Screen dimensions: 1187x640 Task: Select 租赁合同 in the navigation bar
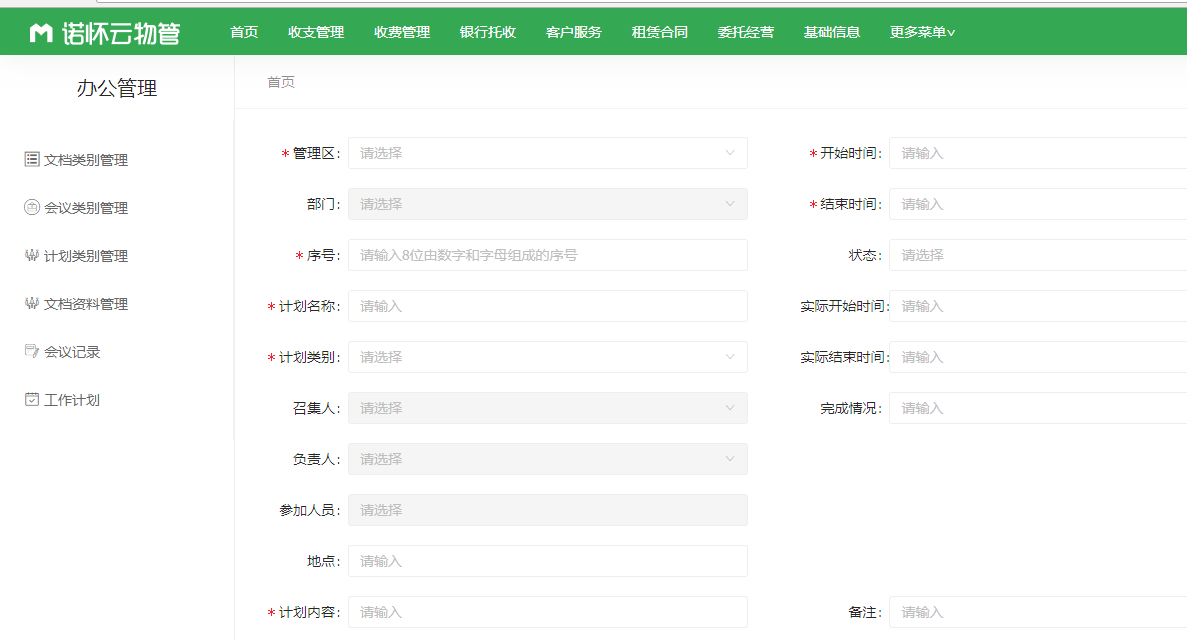point(660,32)
